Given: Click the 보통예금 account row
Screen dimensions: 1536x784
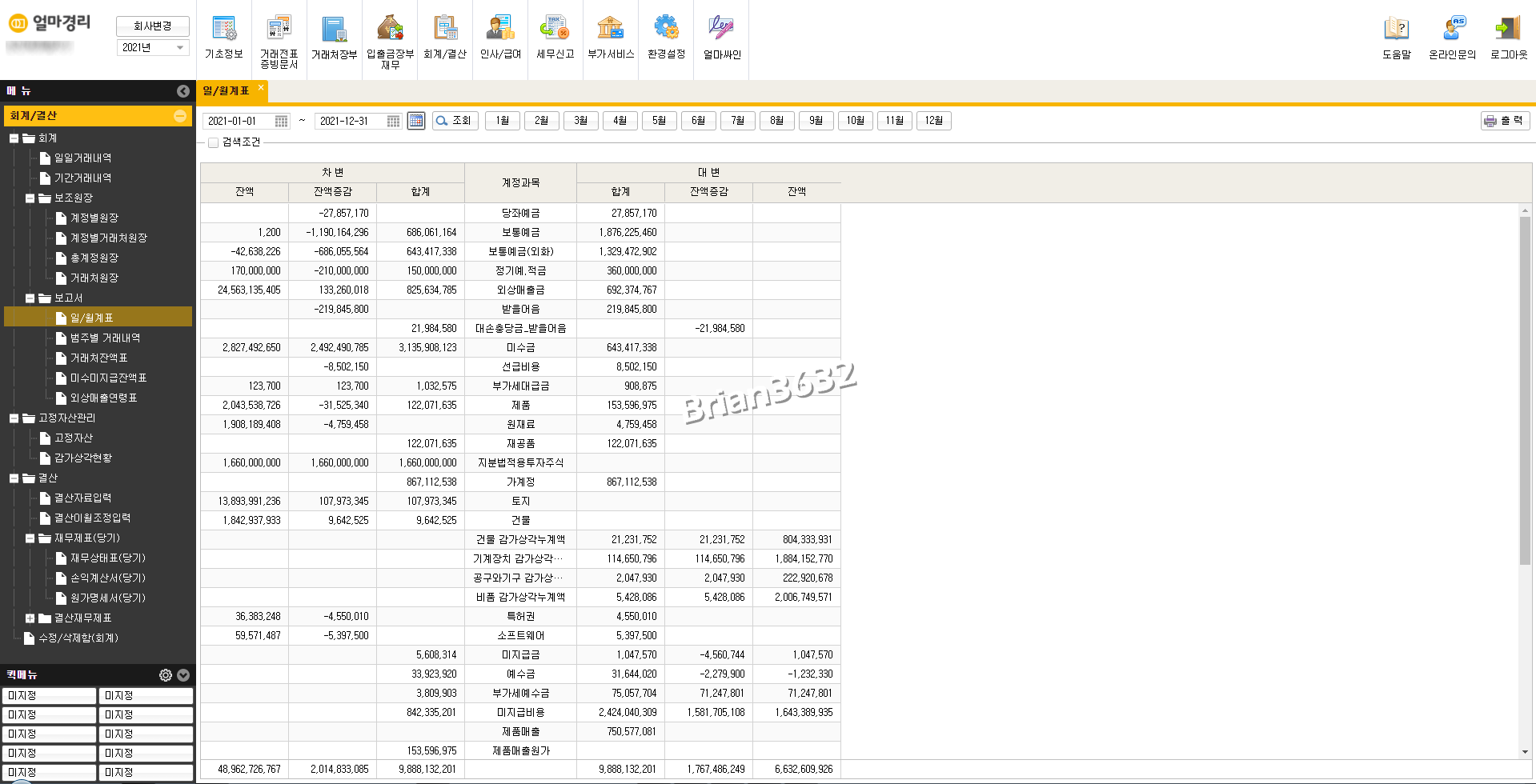Looking at the screenshot, I should coord(520,233).
